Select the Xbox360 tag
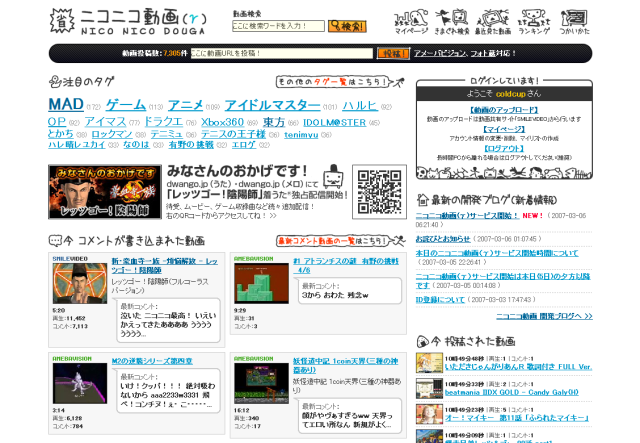640x443 pixels. click(222, 122)
